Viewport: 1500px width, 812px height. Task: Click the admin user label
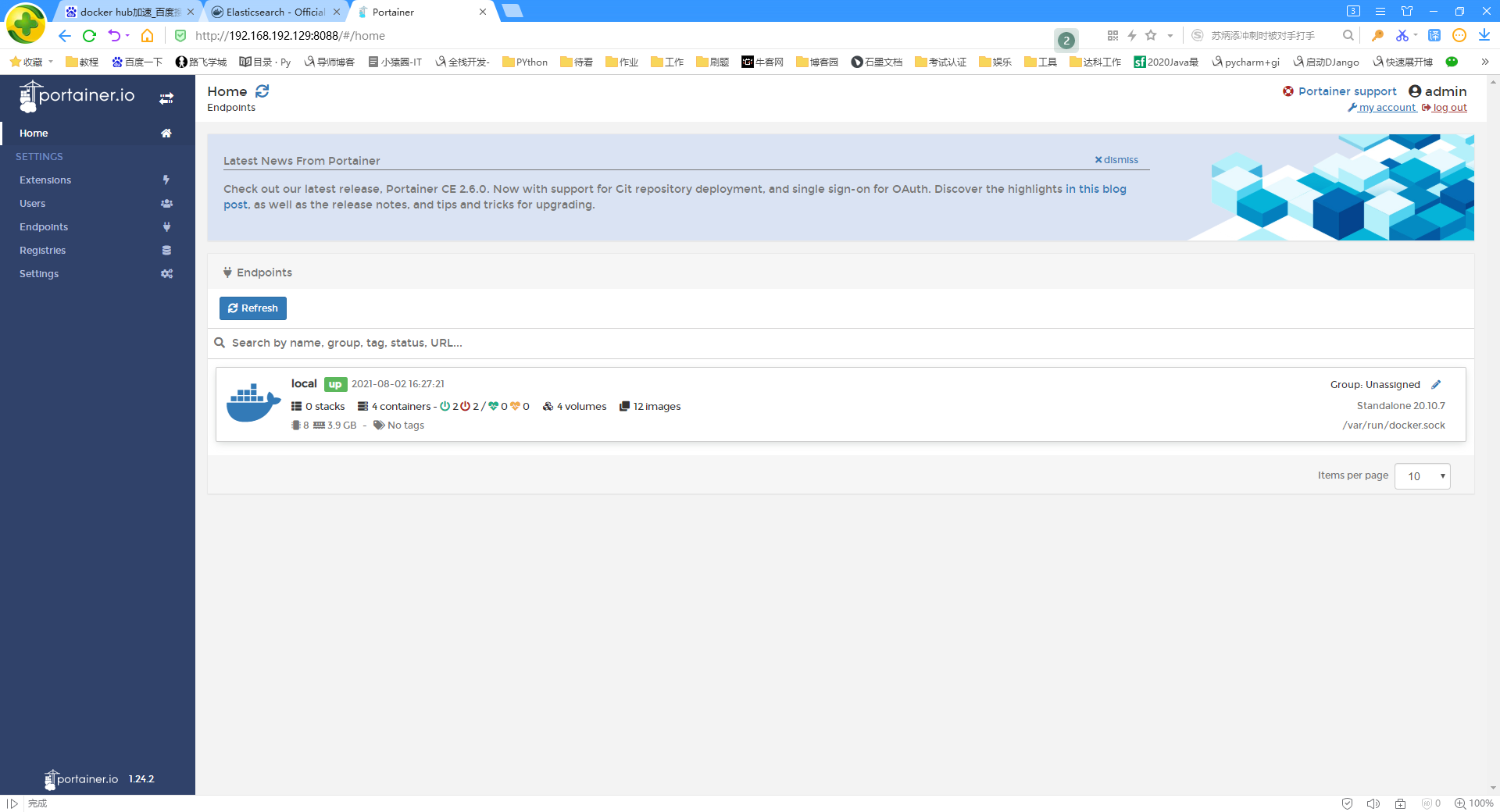1437,91
